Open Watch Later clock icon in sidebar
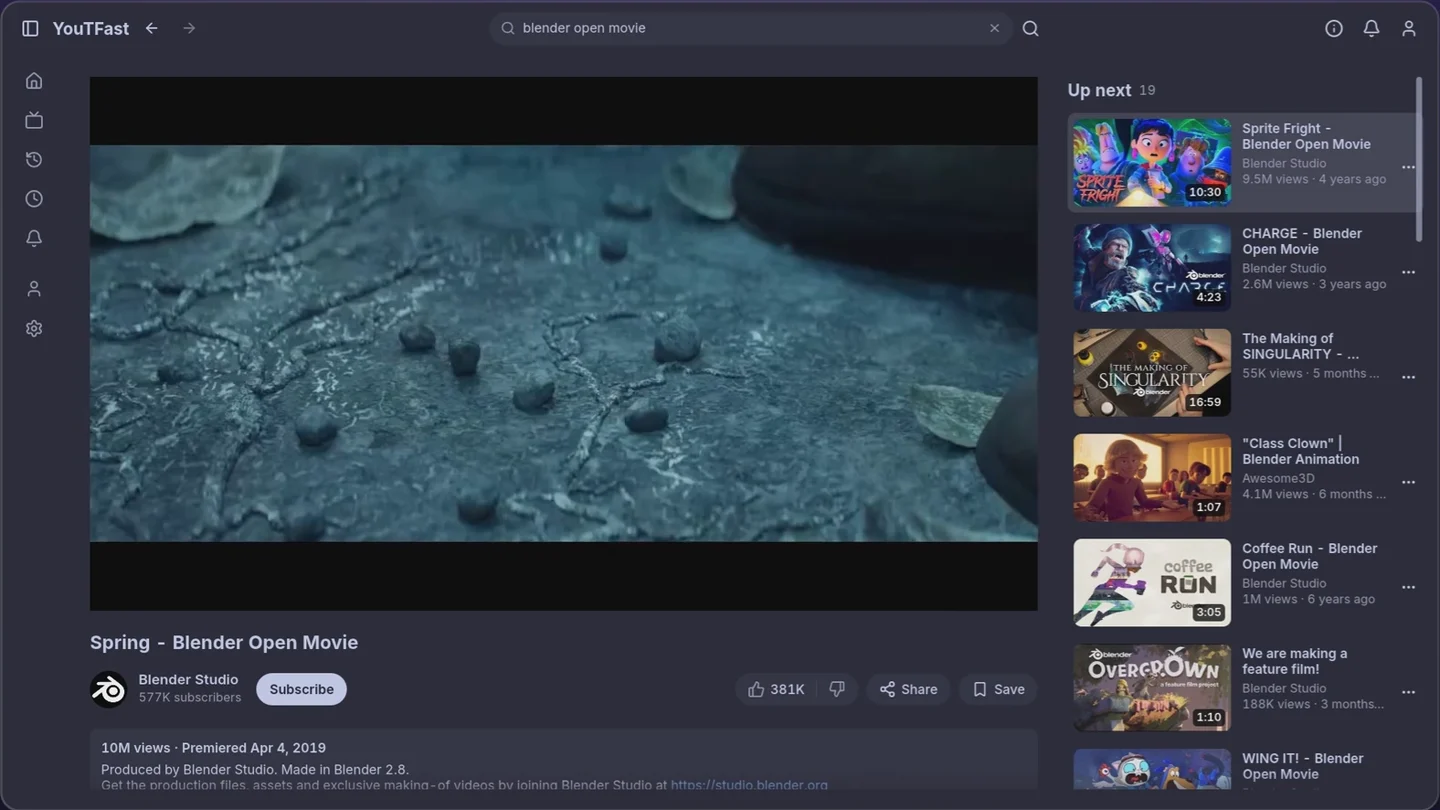Image resolution: width=1440 pixels, height=810 pixels. tap(34, 199)
